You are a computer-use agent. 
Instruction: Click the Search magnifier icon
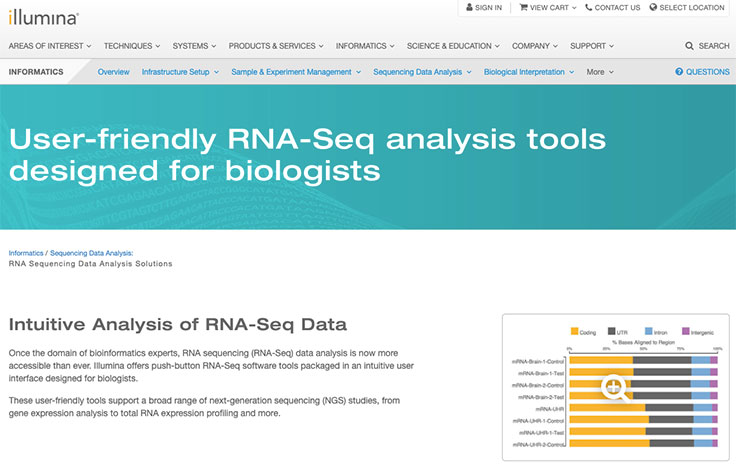pos(689,46)
